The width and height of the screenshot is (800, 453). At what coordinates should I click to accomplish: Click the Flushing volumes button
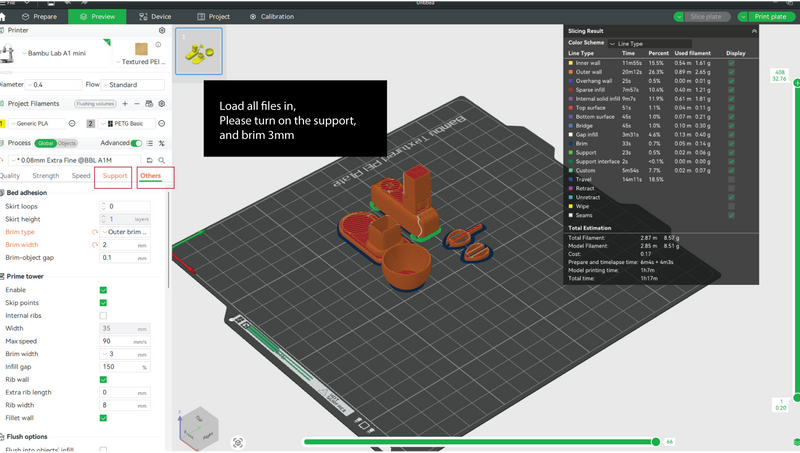pyautogui.click(x=95, y=104)
